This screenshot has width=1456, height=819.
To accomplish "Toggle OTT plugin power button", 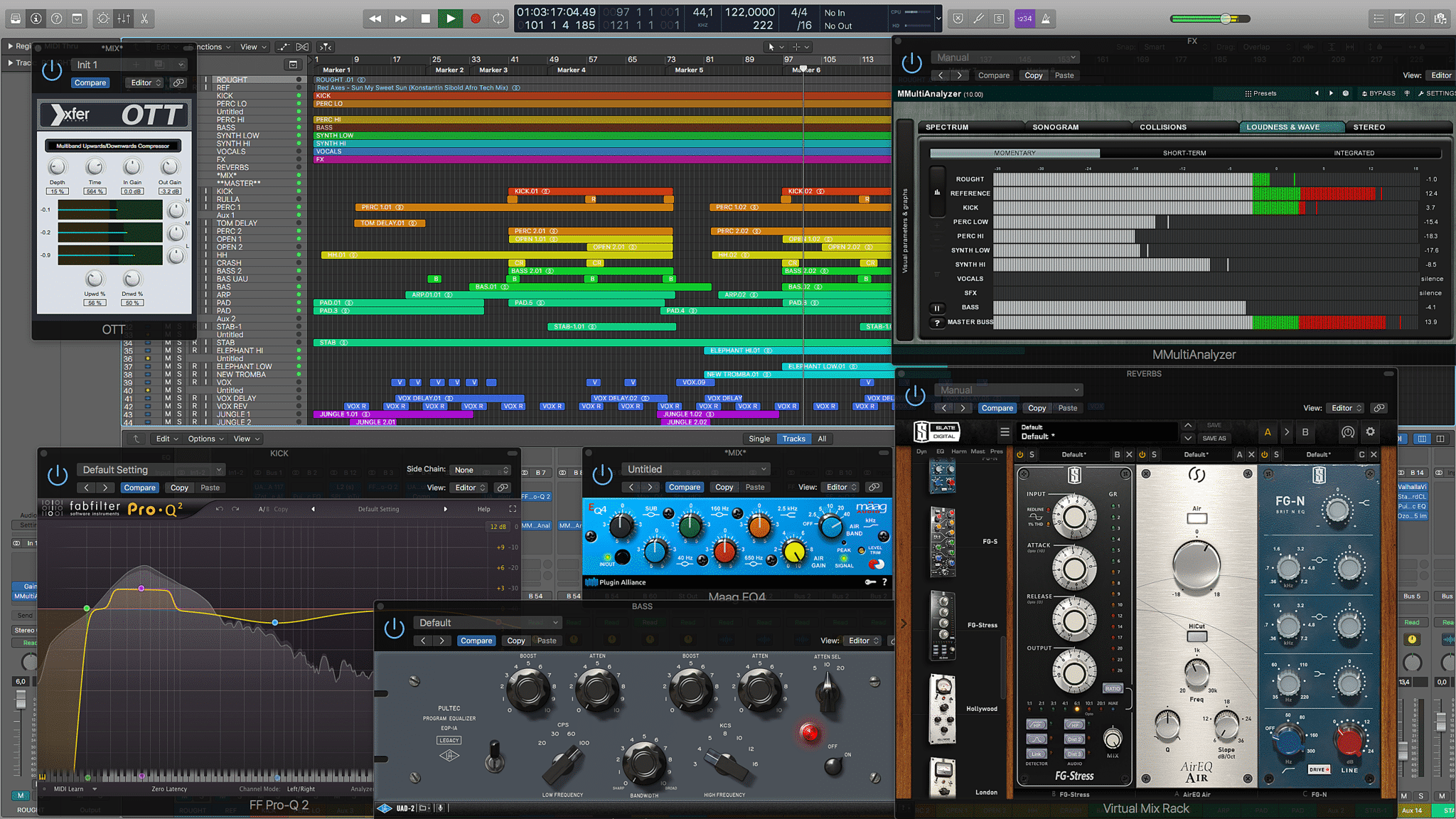I will pos(52,70).
